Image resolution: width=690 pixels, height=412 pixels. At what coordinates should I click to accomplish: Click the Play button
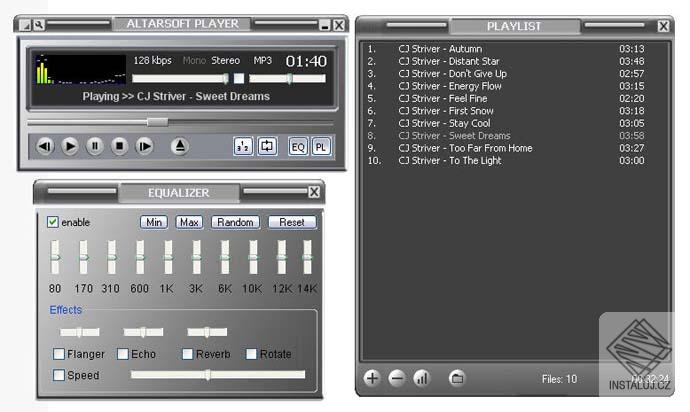pos(70,146)
